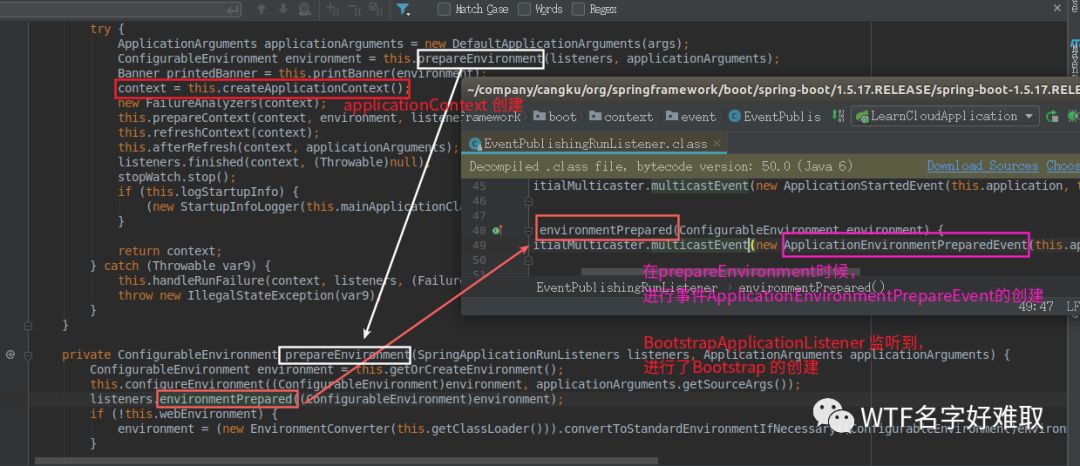Viewport: 1080px width, 466px height.
Task: Click the Download Sources link
Action: 982,166
